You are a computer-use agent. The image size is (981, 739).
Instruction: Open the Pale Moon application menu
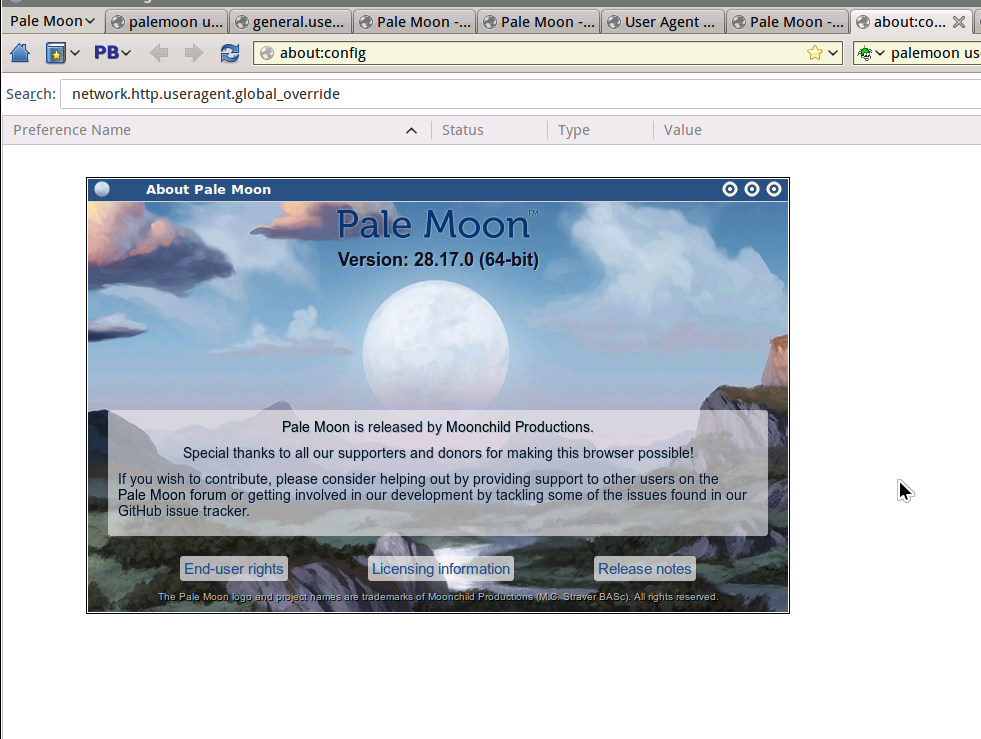52,21
